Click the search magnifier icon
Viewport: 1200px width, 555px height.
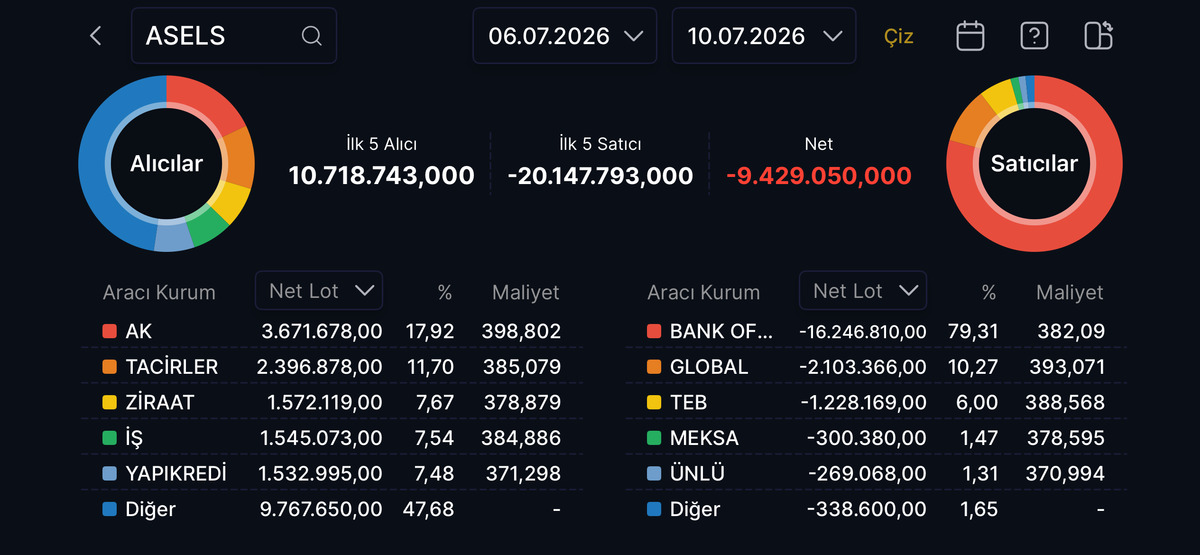311,36
